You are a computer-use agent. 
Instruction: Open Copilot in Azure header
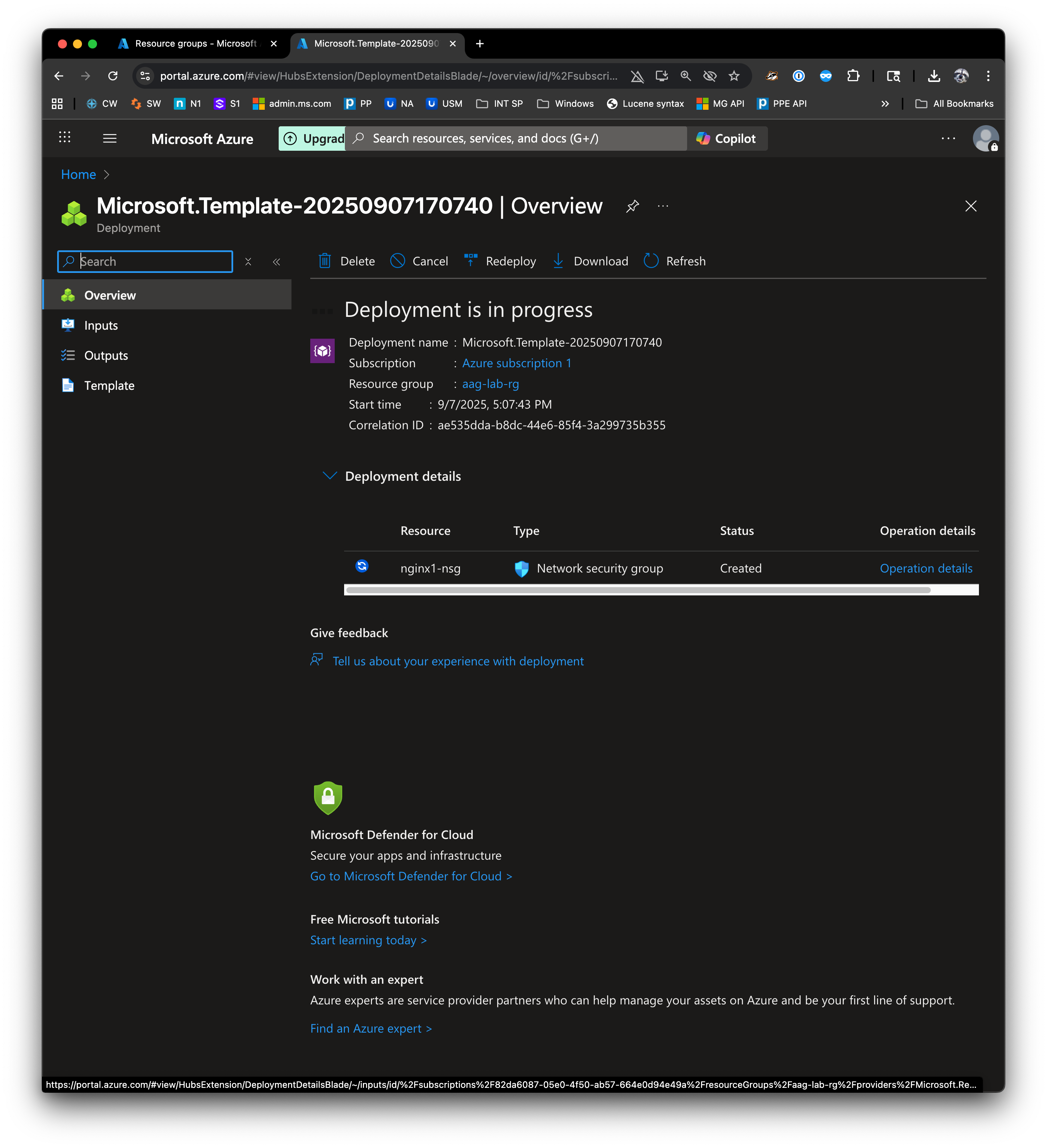pyautogui.click(x=726, y=138)
